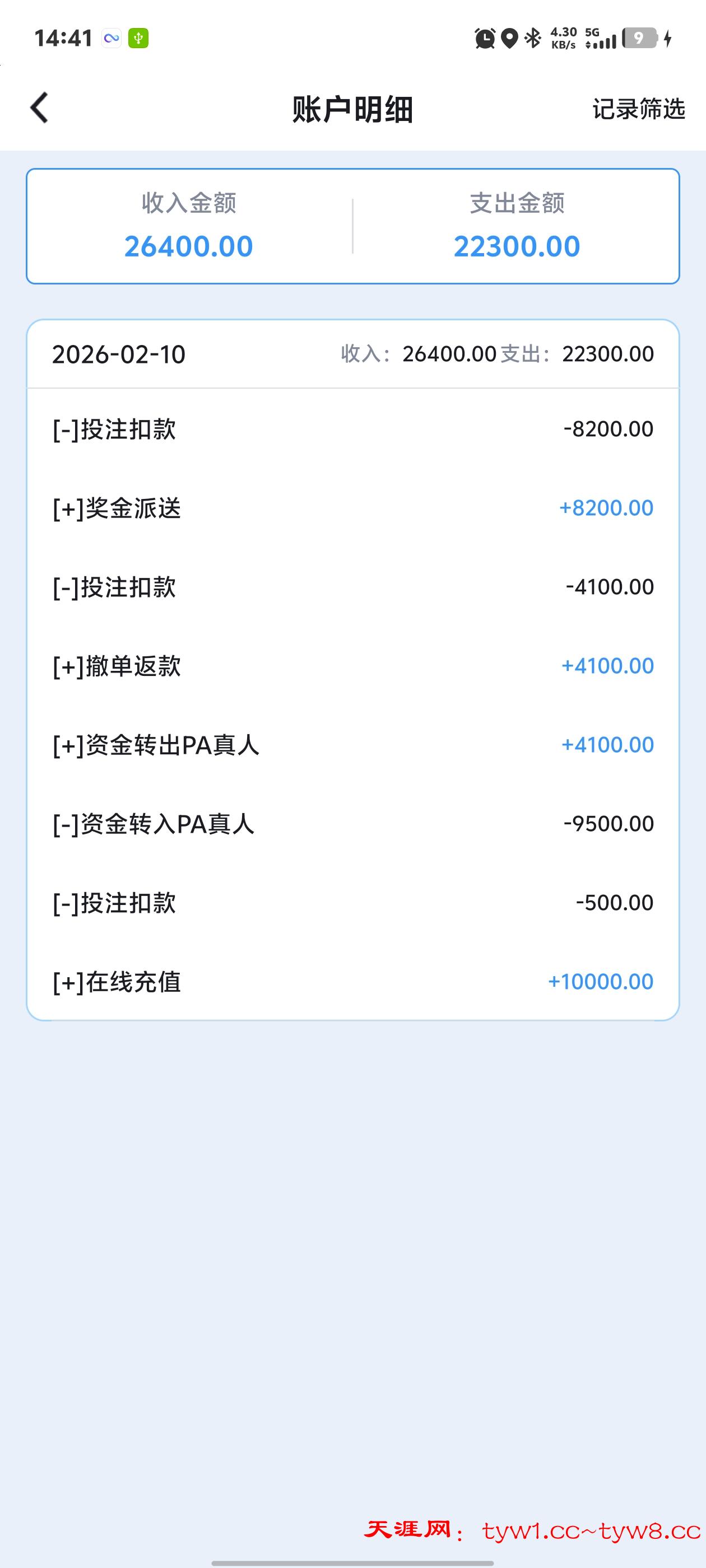Viewport: 706px width, 1568px height.
Task: Open the 撤单返款 +4100.00 record
Action: click(352, 666)
